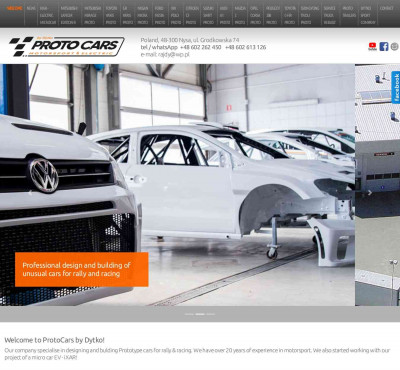Screen dimensions: 400x370
Task: Open Audi A1 Proto menu item
Action: click(225, 15)
